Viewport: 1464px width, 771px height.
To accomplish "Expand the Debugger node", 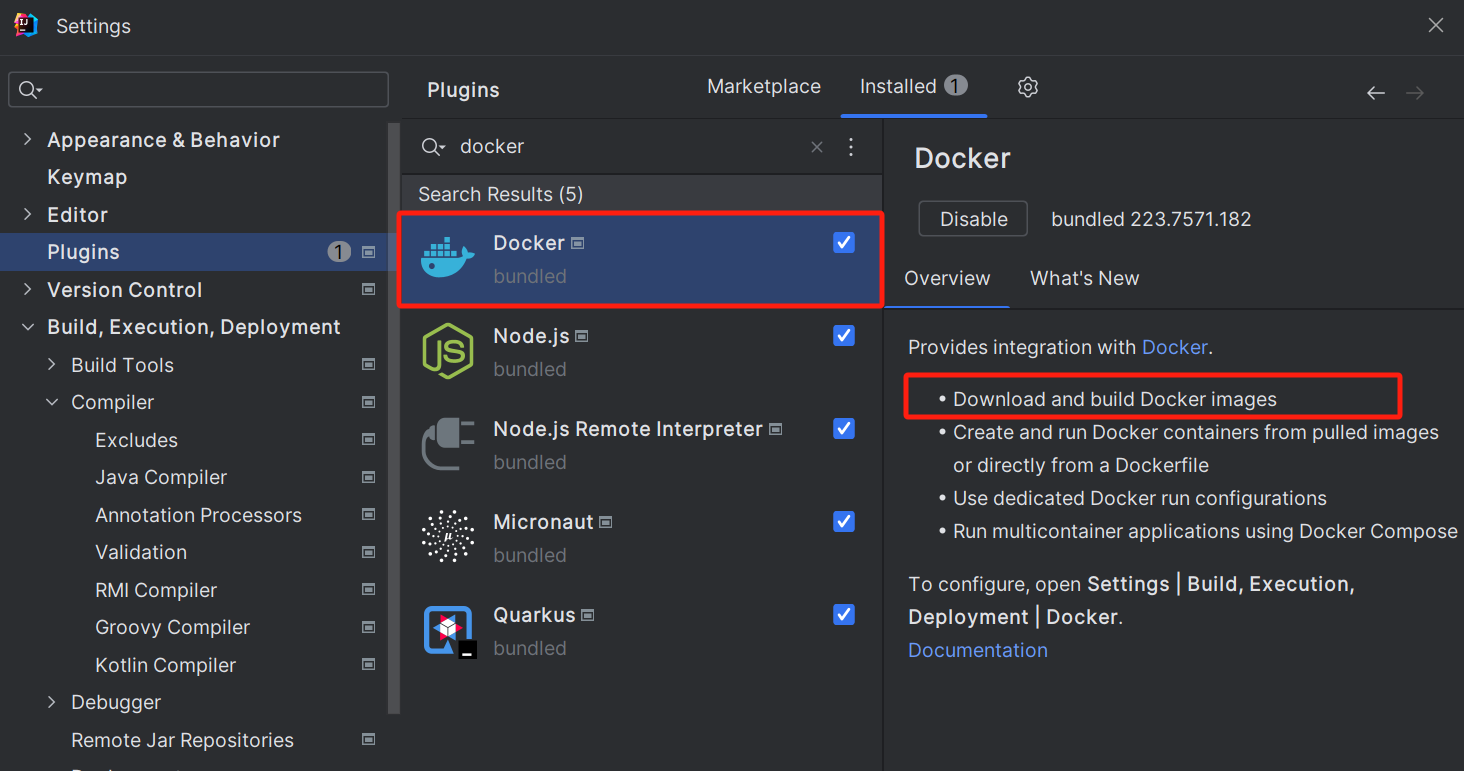I will pyautogui.click(x=52, y=702).
